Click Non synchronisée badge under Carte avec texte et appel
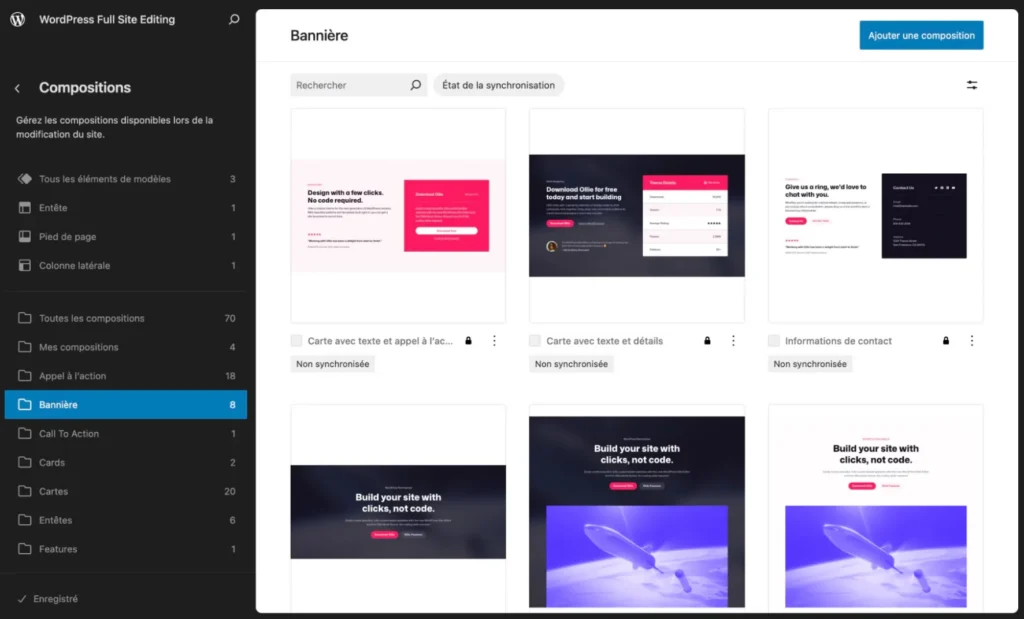This screenshot has width=1024, height=619. [x=332, y=364]
